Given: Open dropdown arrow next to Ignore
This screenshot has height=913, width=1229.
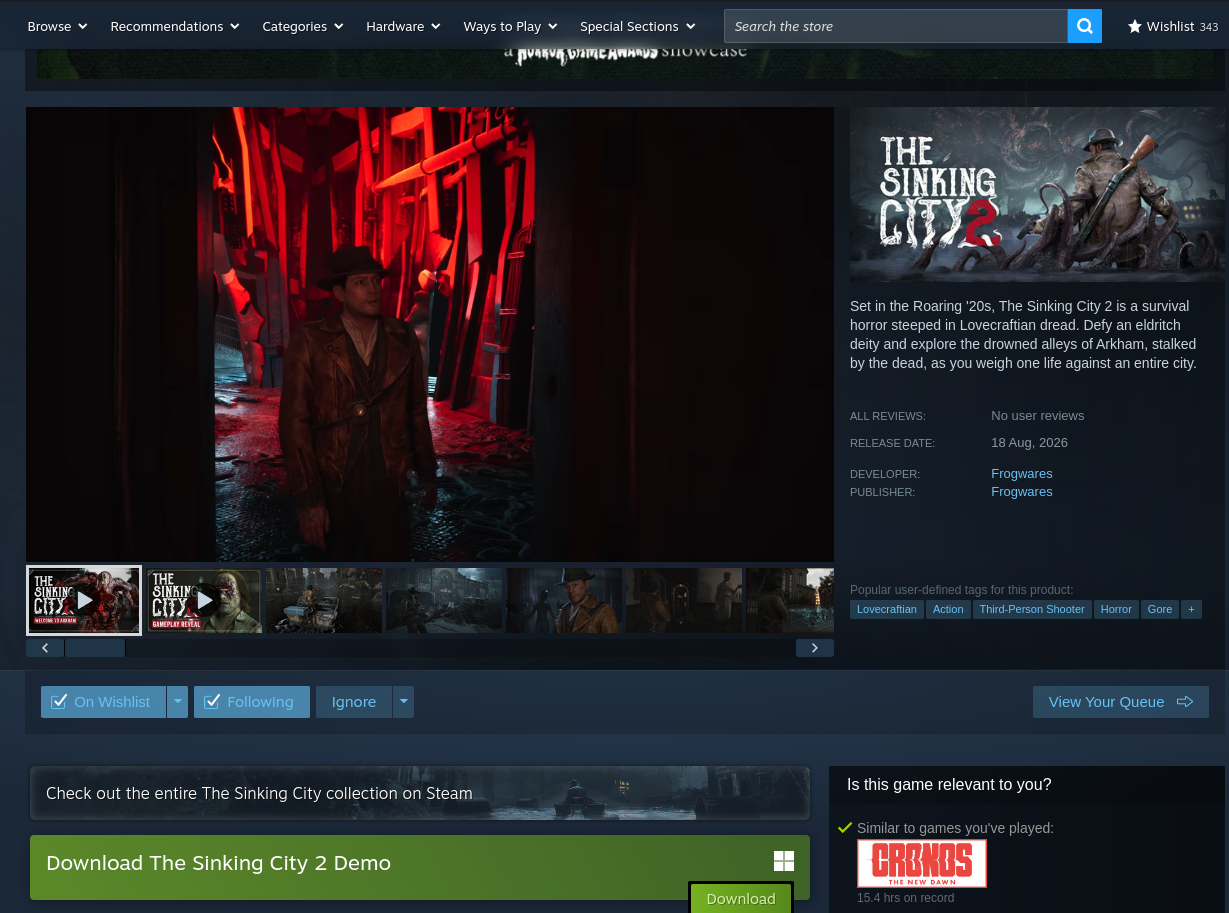Looking at the screenshot, I should pyautogui.click(x=403, y=702).
